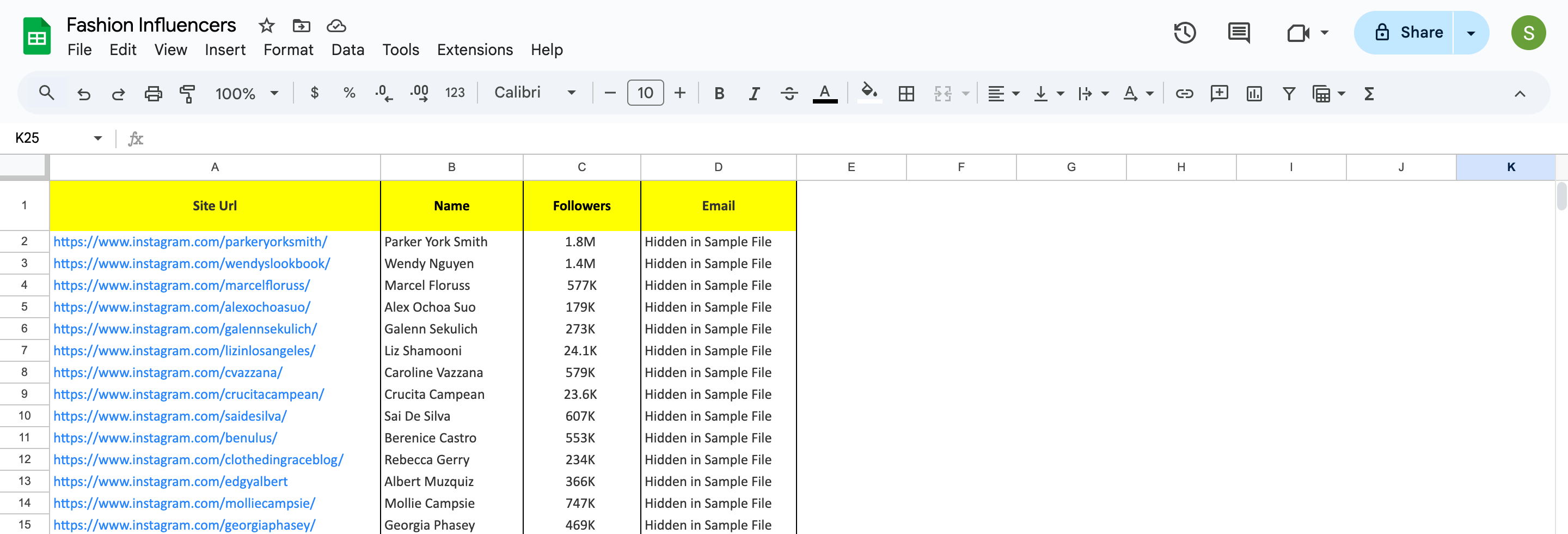Undo the last action
The width and height of the screenshot is (1568, 534).
[x=83, y=93]
